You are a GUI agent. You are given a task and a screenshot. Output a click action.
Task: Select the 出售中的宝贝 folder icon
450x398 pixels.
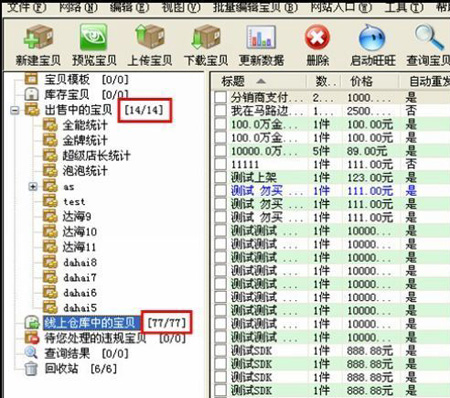32,110
